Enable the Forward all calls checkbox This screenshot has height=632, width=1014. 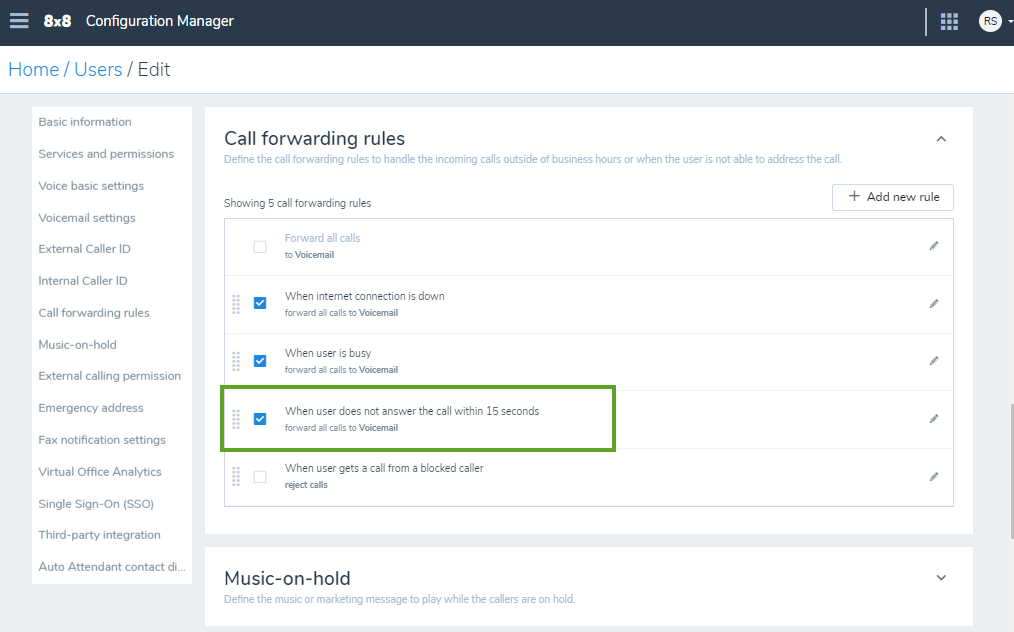260,246
